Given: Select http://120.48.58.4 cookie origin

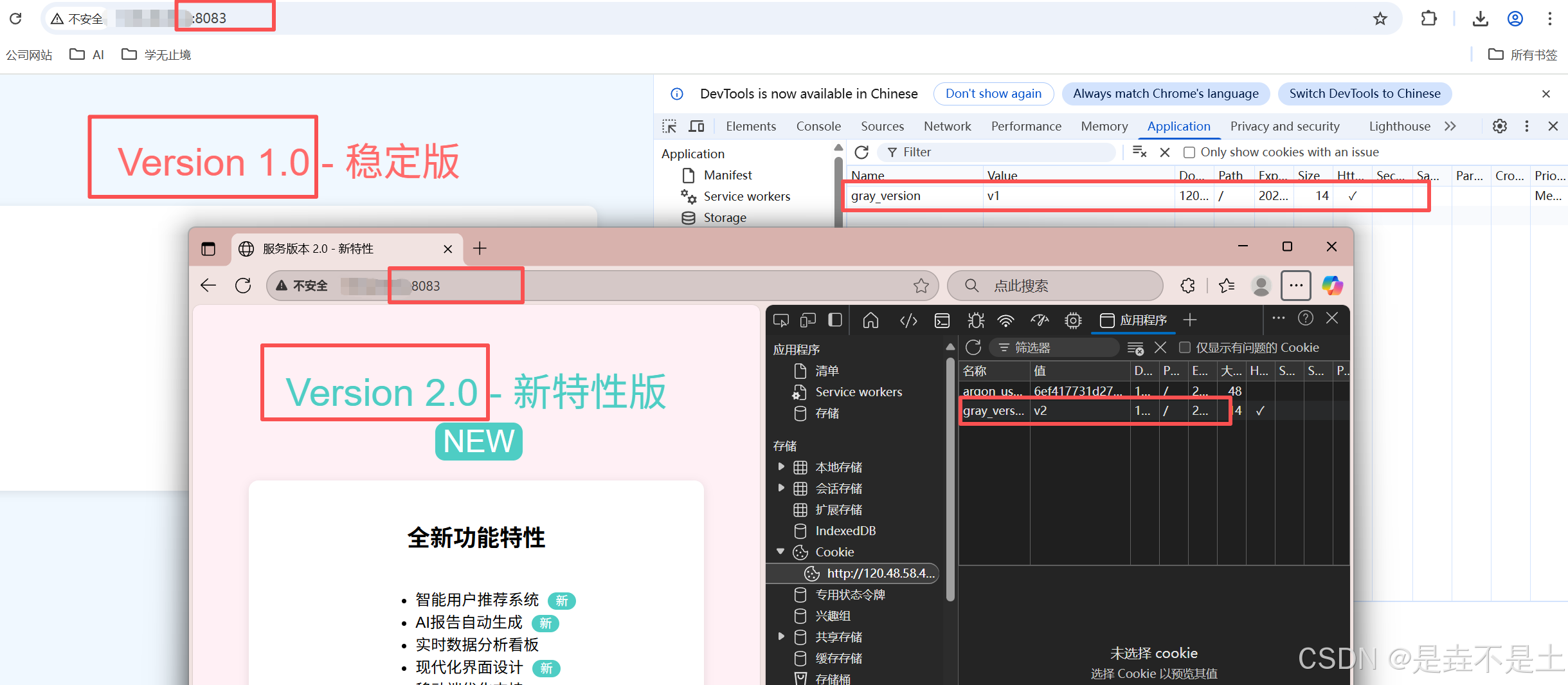Looking at the screenshot, I should tap(853, 573).
